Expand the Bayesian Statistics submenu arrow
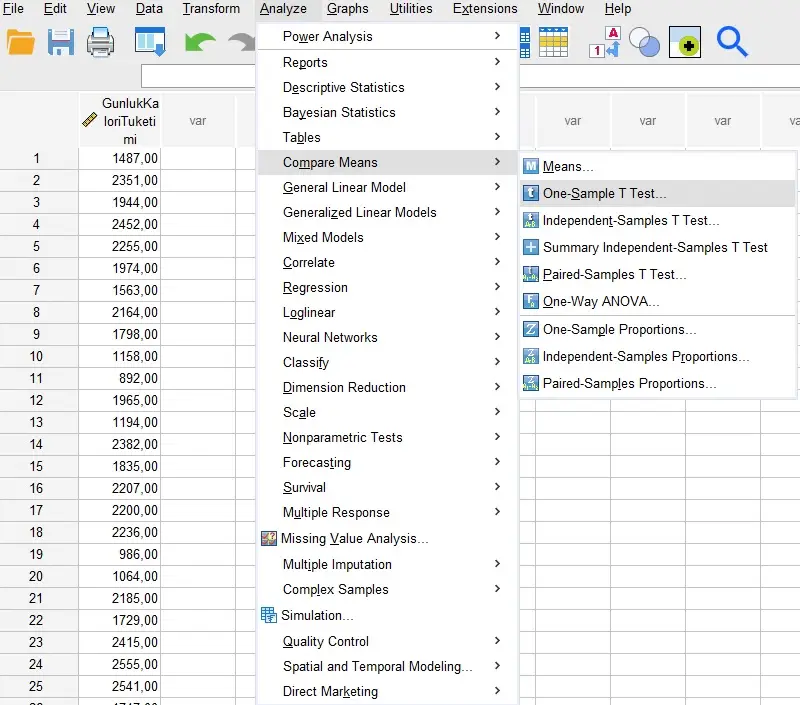This screenshot has height=705, width=800. [x=497, y=111]
